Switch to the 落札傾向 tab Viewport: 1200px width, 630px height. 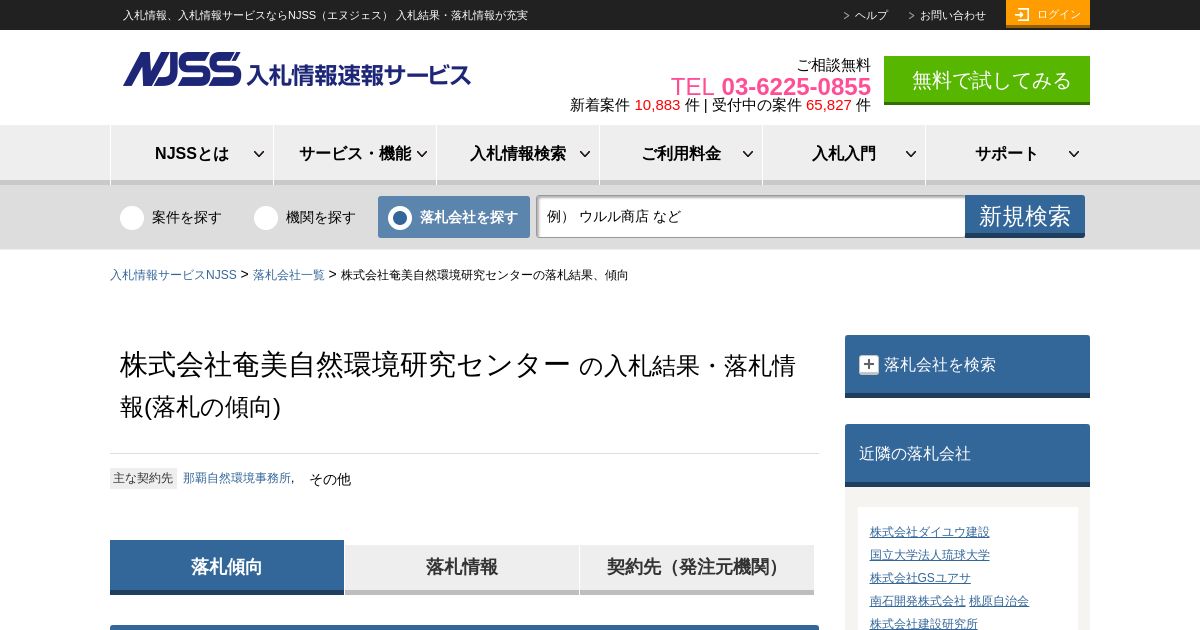(x=227, y=567)
